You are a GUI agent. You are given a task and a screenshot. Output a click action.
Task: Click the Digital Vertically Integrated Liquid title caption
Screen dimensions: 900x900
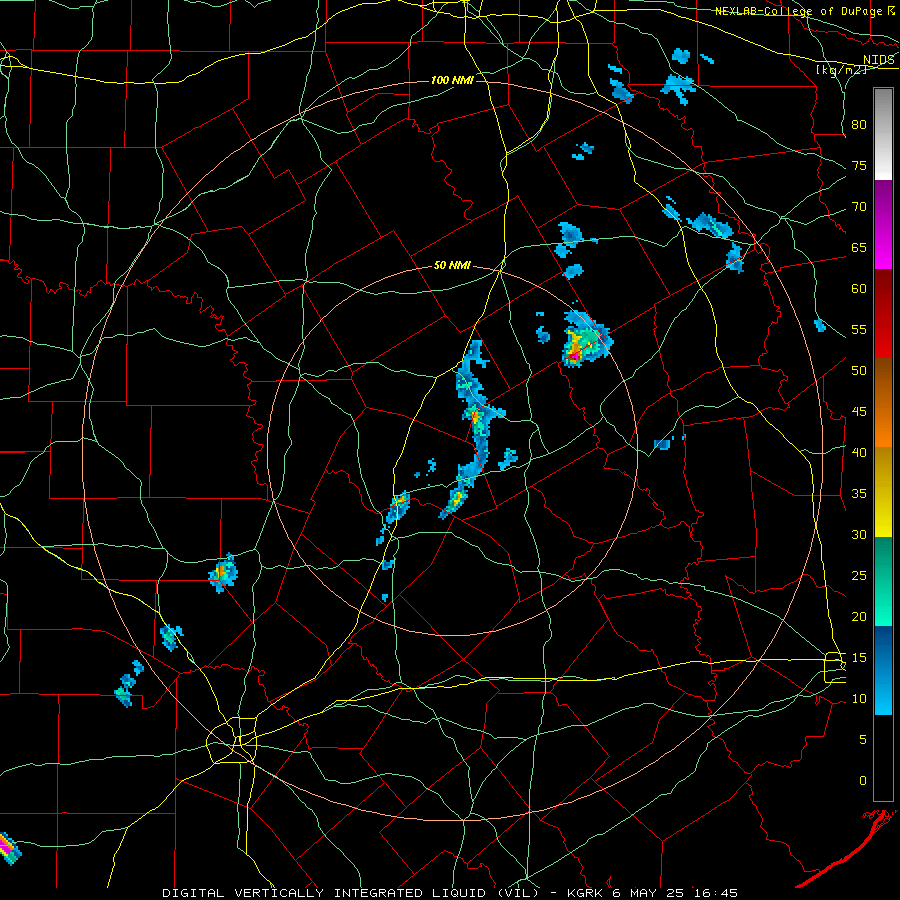click(350, 893)
